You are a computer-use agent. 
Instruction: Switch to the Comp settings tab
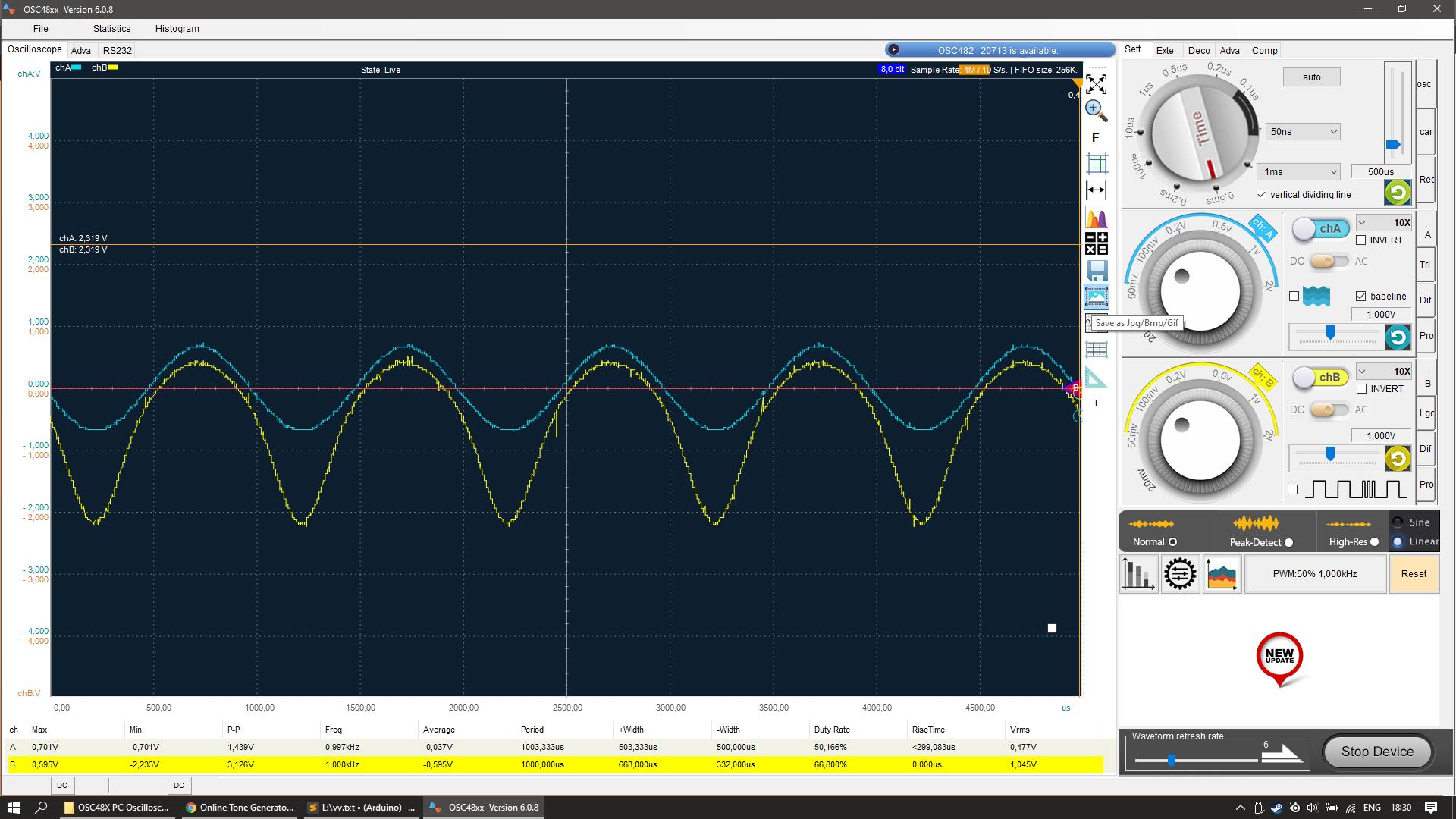[1264, 51]
